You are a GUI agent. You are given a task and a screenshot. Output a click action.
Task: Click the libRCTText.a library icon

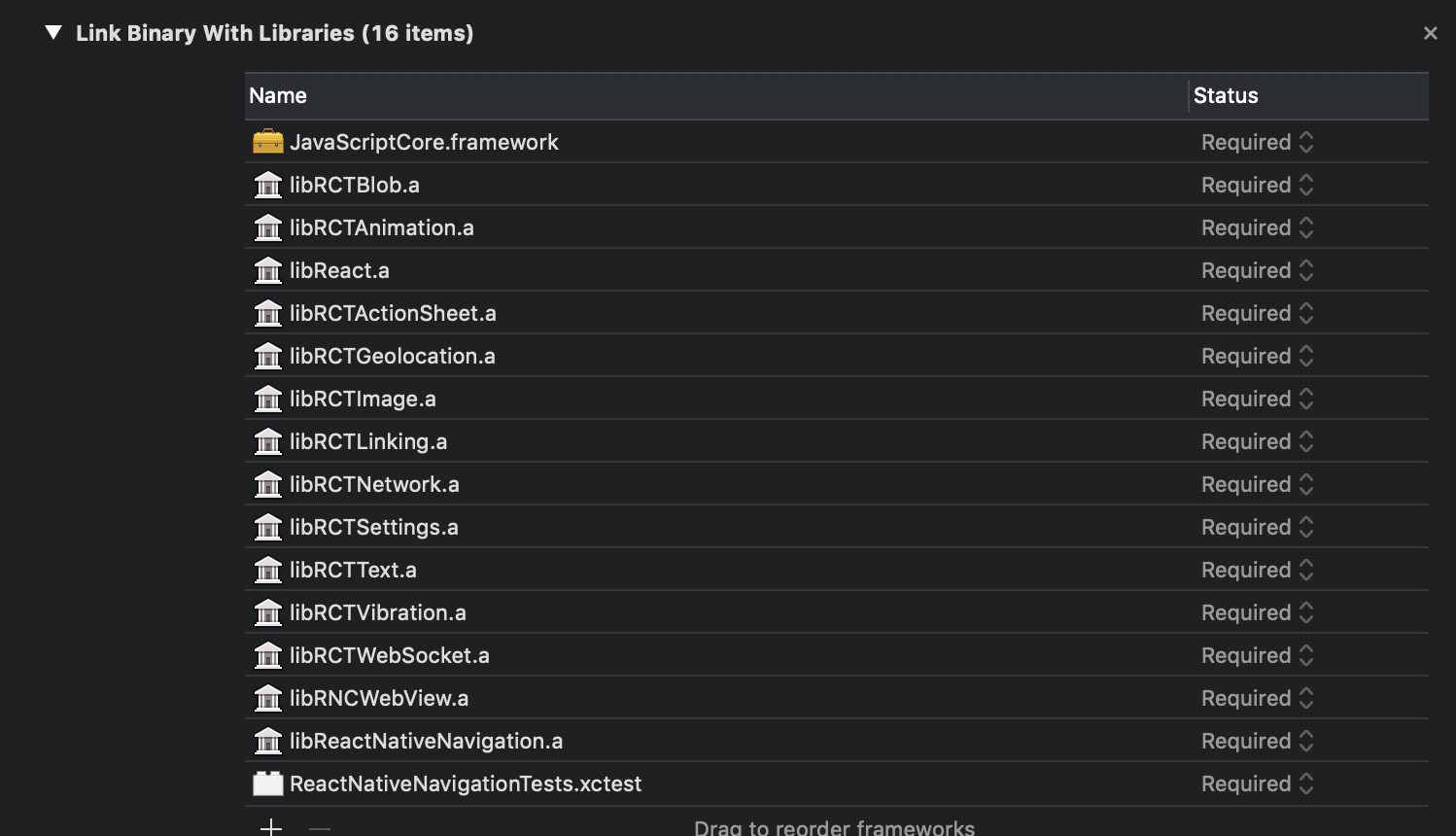click(267, 570)
